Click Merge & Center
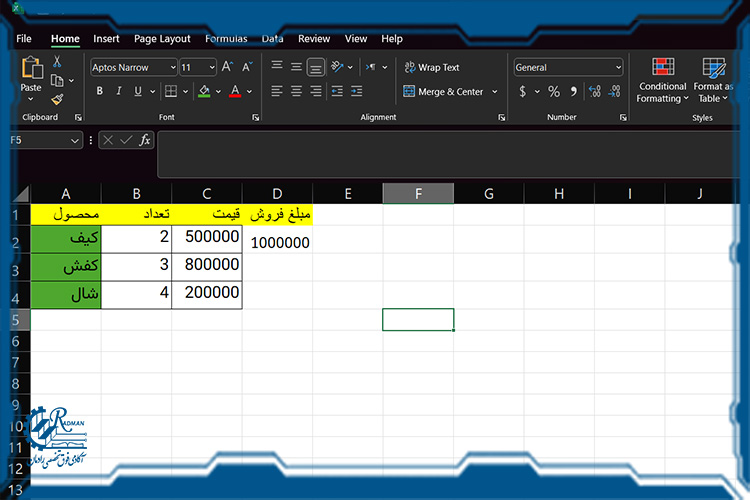 coord(443,91)
